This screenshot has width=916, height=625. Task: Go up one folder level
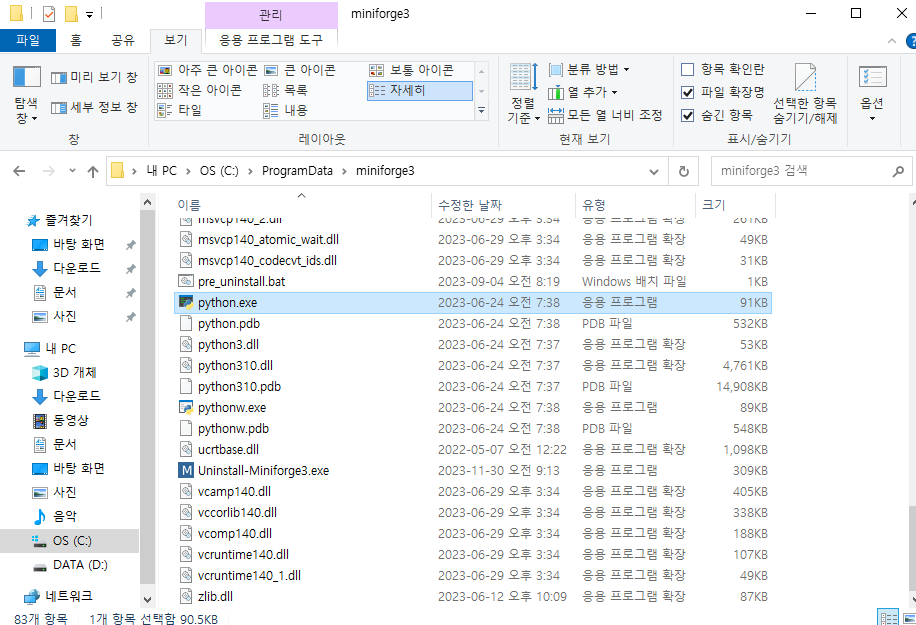[93, 171]
